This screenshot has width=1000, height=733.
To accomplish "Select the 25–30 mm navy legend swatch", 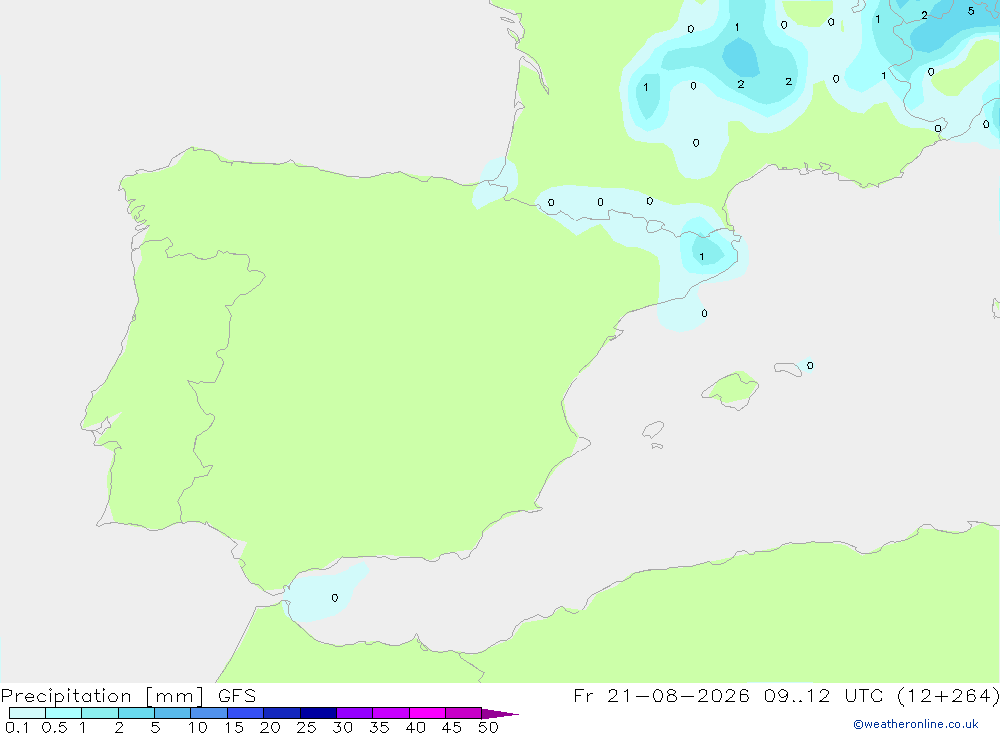I will [x=318, y=713].
